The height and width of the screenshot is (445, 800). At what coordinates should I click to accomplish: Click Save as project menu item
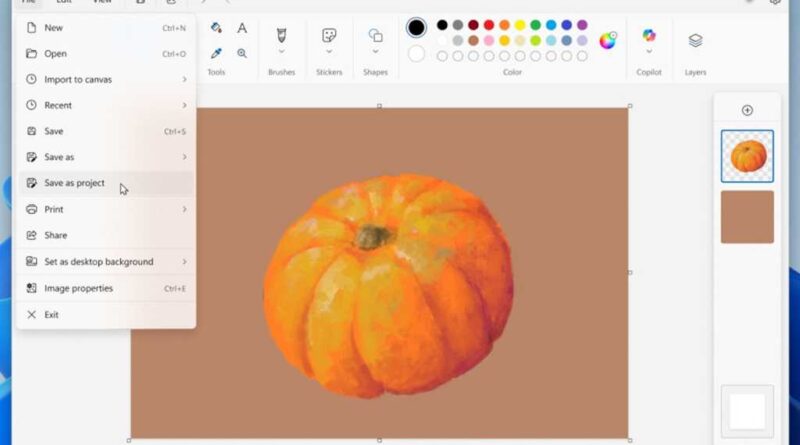75,183
